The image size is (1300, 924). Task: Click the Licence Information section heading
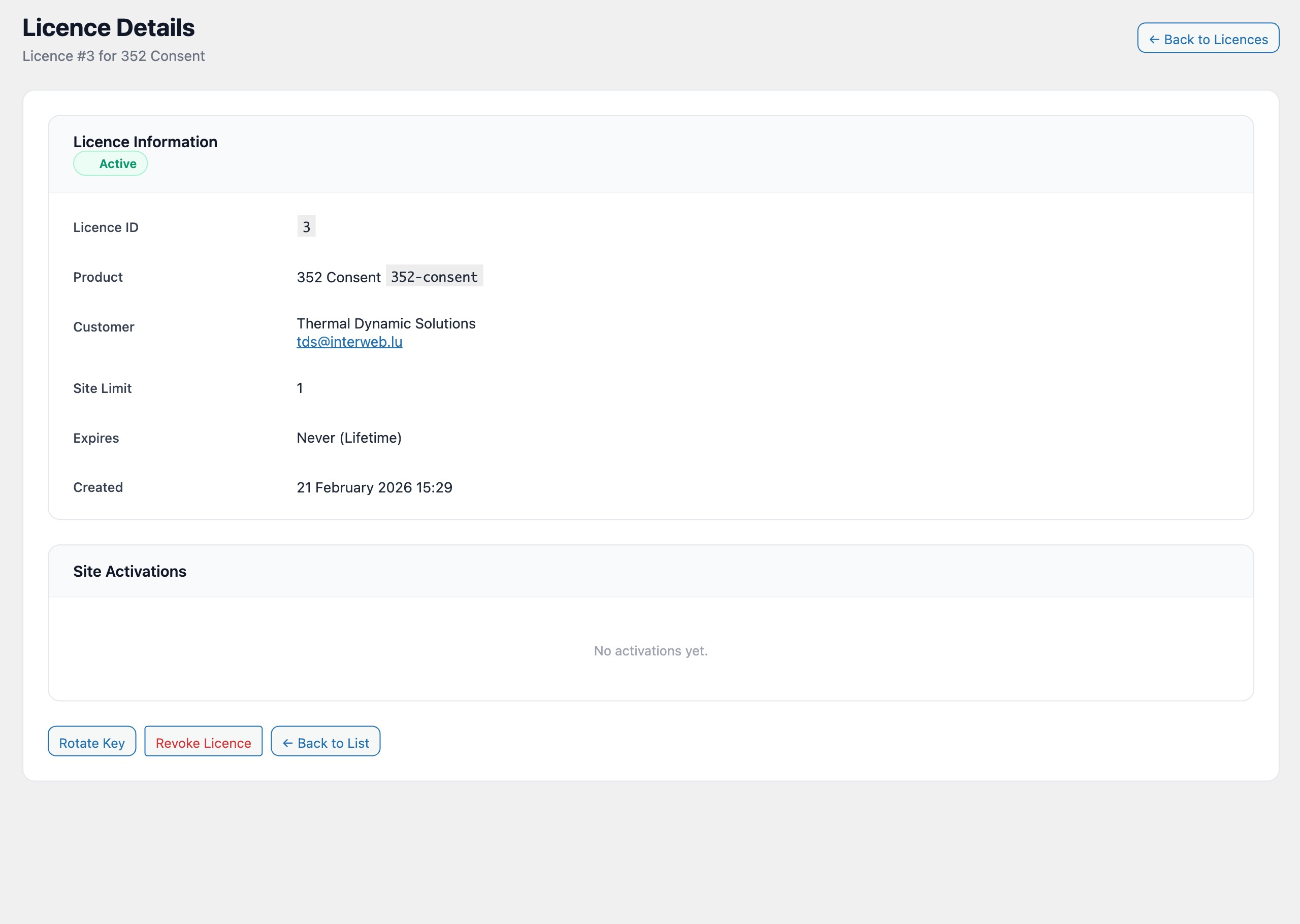click(x=145, y=142)
